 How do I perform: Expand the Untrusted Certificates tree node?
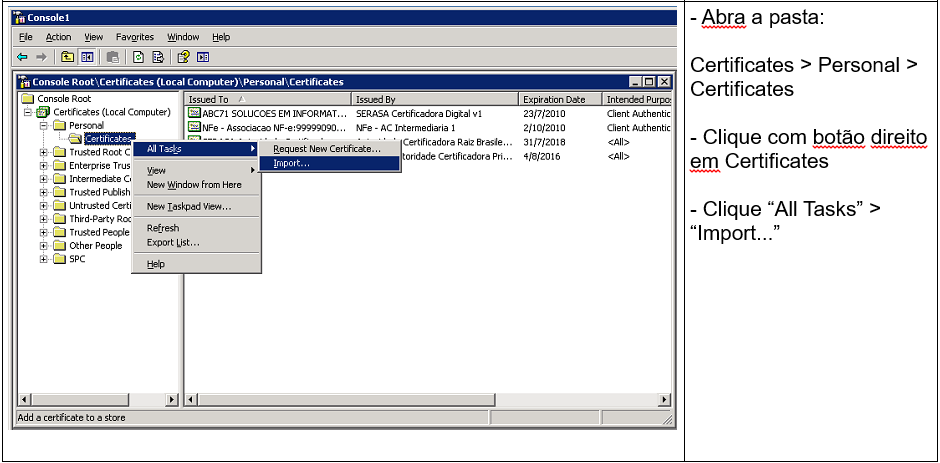pos(43,206)
